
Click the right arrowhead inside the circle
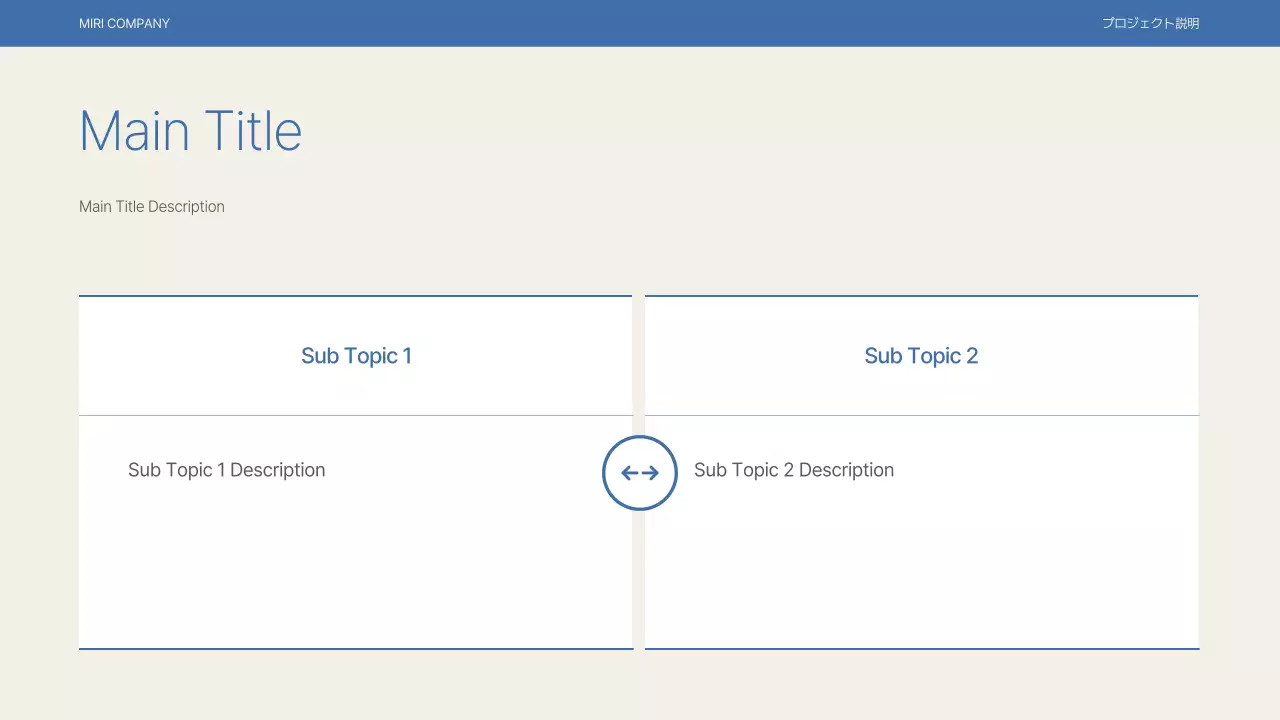[x=653, y=473]
